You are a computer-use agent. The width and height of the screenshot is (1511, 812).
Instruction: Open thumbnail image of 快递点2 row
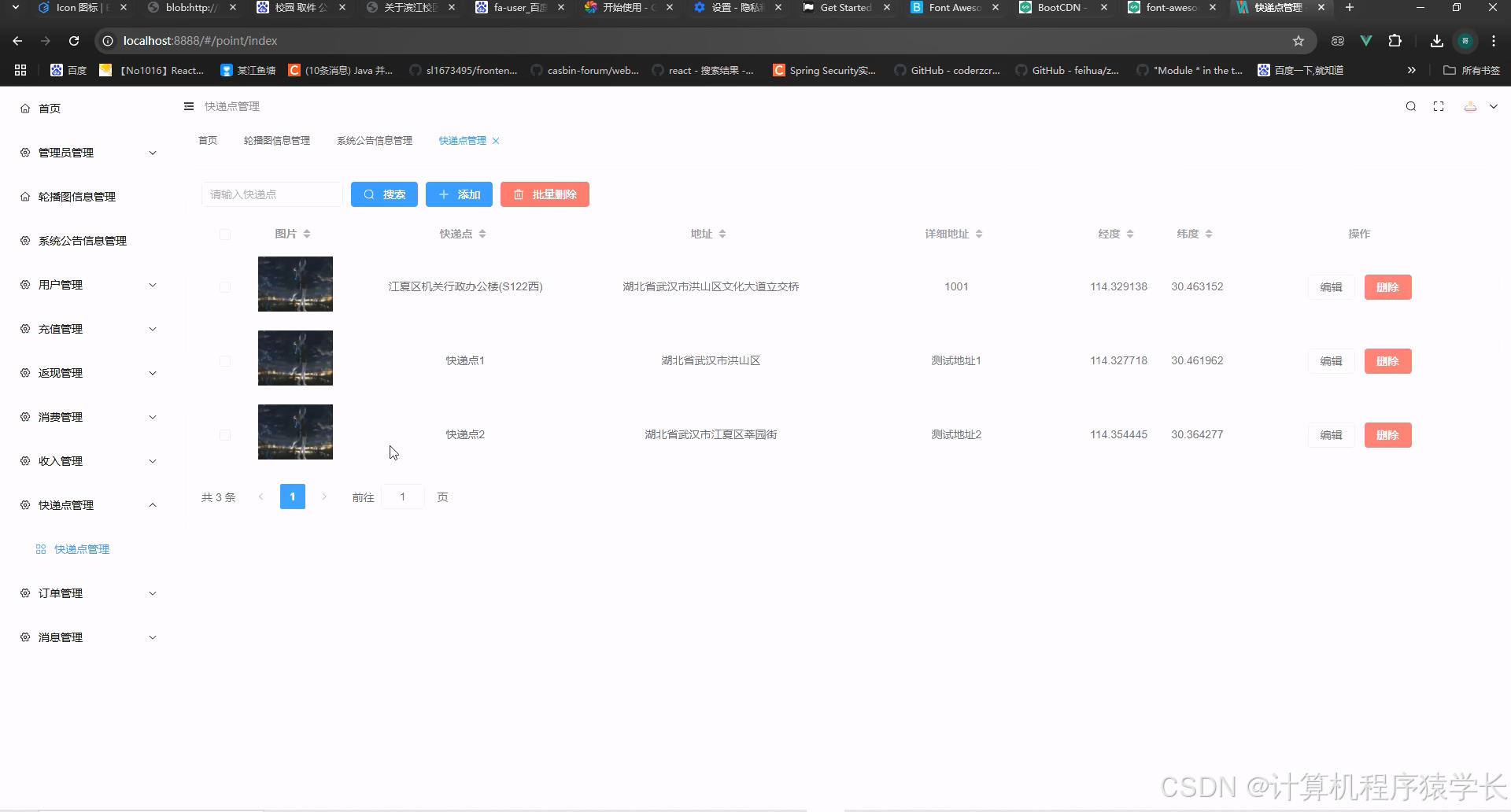pyautogui.click(x=295, y=432)
